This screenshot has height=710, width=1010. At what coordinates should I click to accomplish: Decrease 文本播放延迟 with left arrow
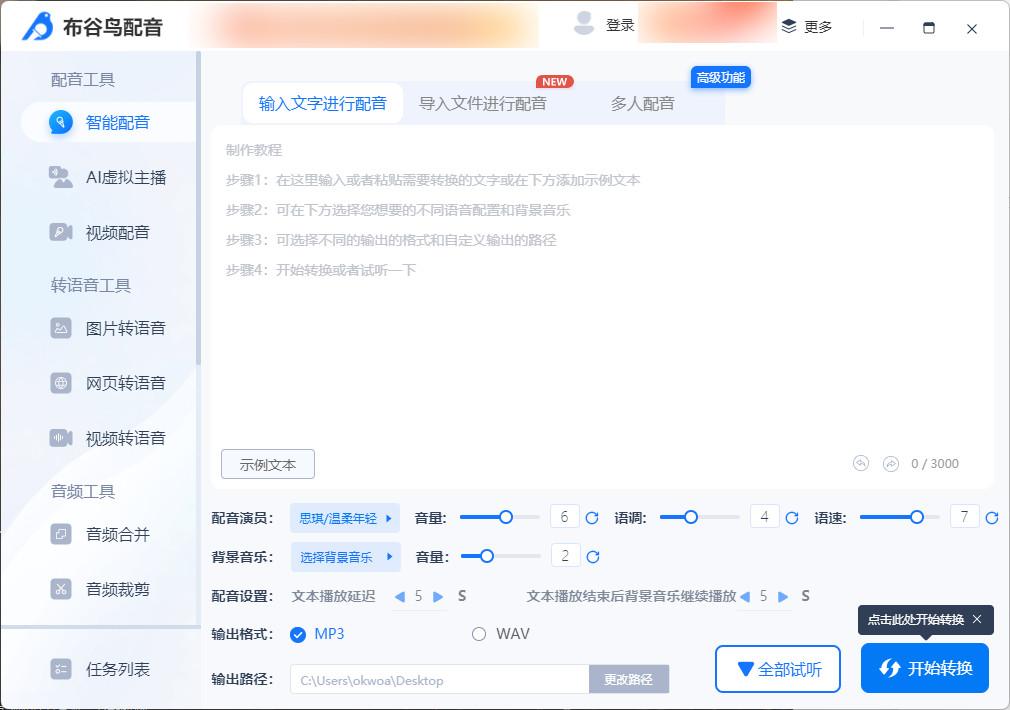399,597
